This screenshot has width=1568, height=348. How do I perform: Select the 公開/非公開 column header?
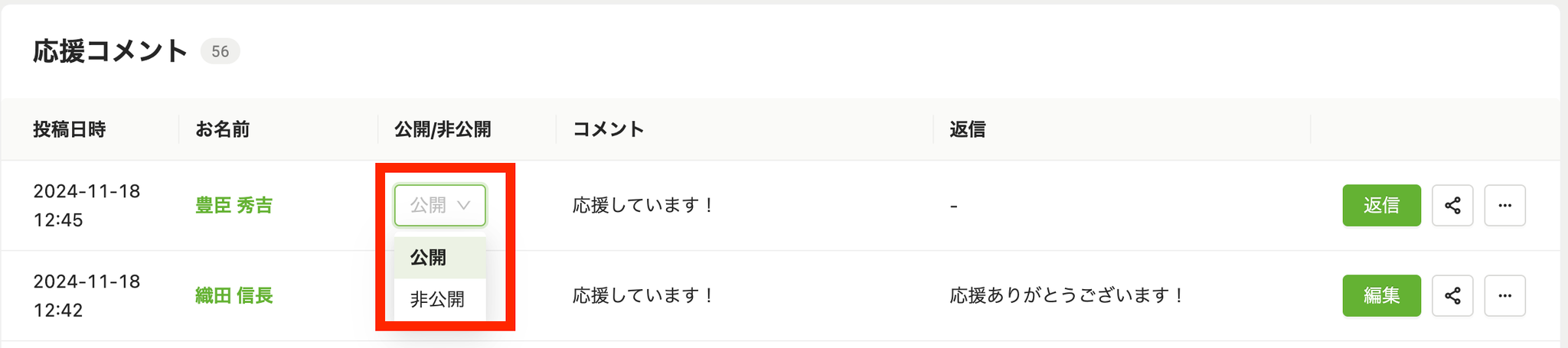[x=443, y=129]
